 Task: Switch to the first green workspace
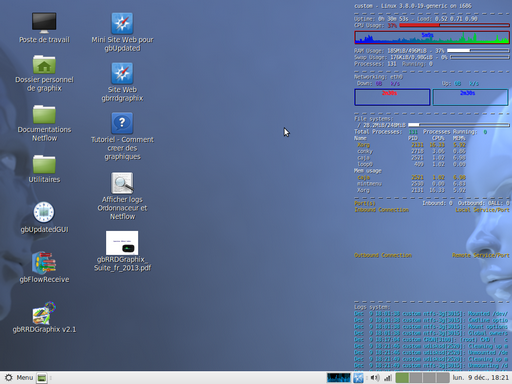point(402,378)
